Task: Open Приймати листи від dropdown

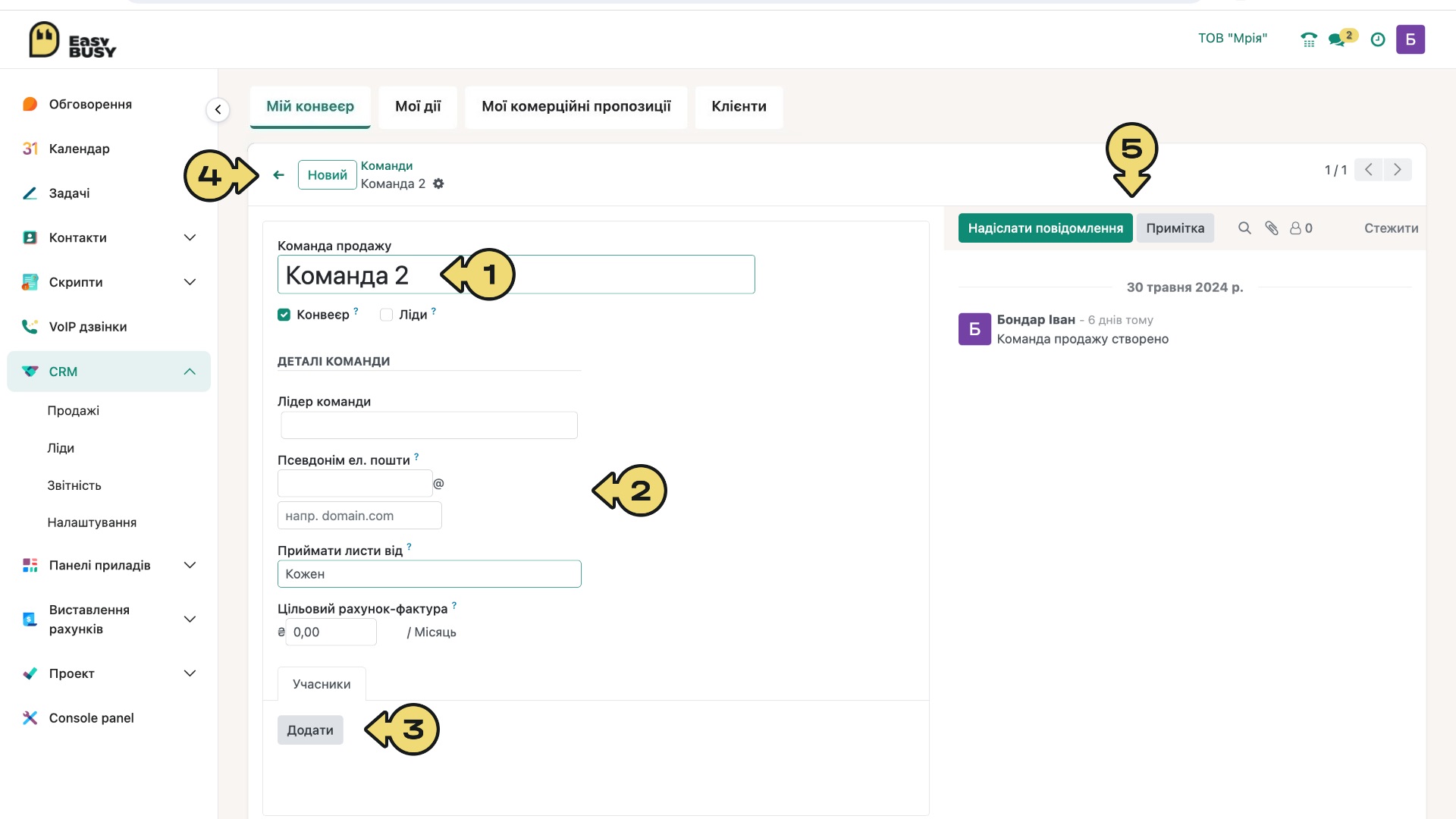Action: [x=429, y=574]
